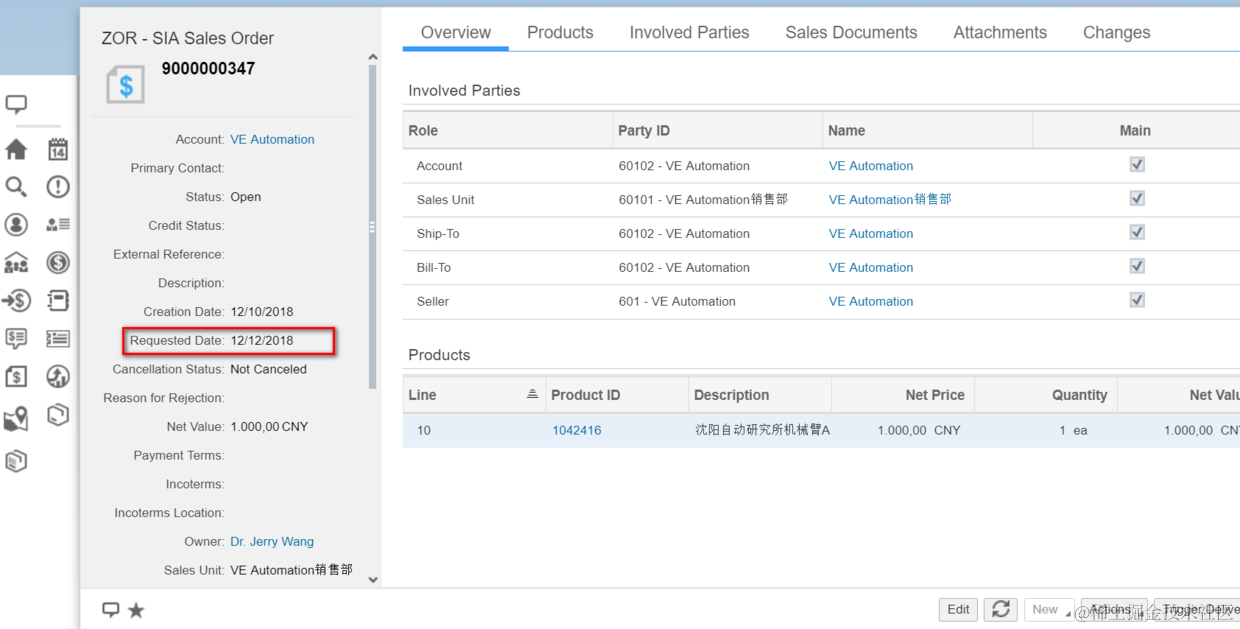Click the left pane vertical scrollbar
1240x629 pixels.
click(373, 227)
